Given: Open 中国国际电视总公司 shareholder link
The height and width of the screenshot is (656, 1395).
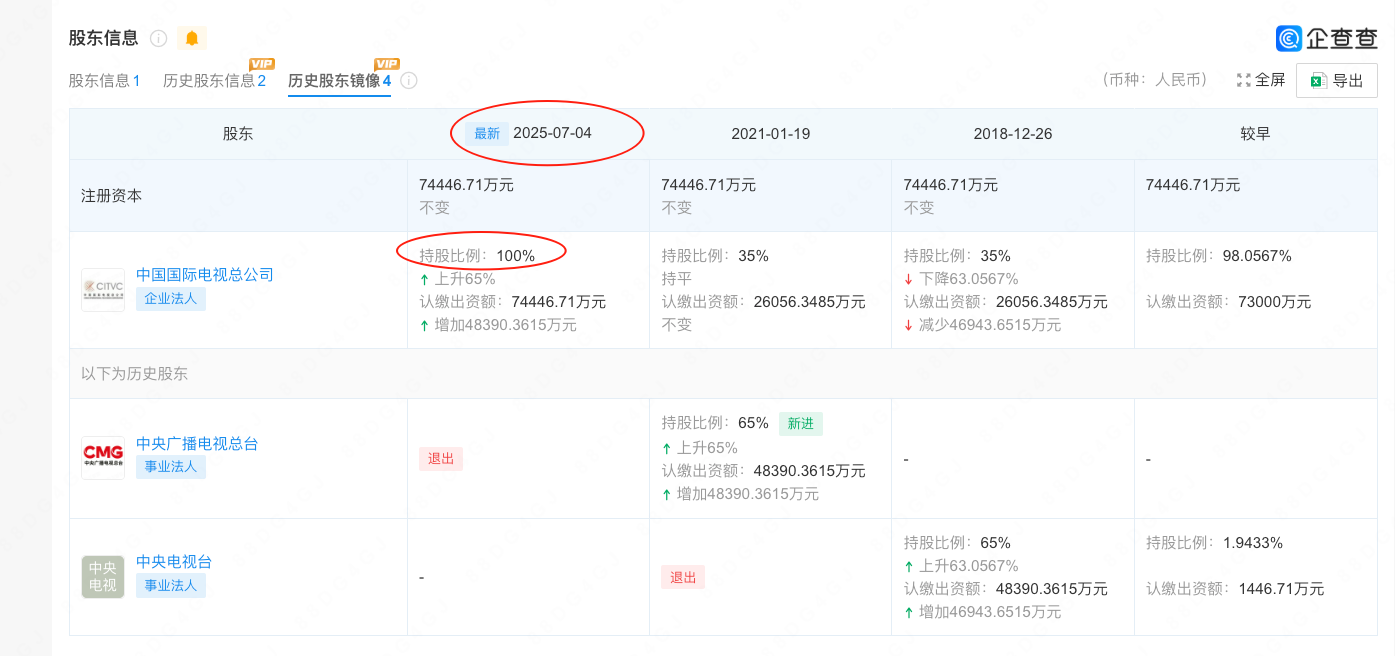Looking at the screenshot, I should (205, 274).
